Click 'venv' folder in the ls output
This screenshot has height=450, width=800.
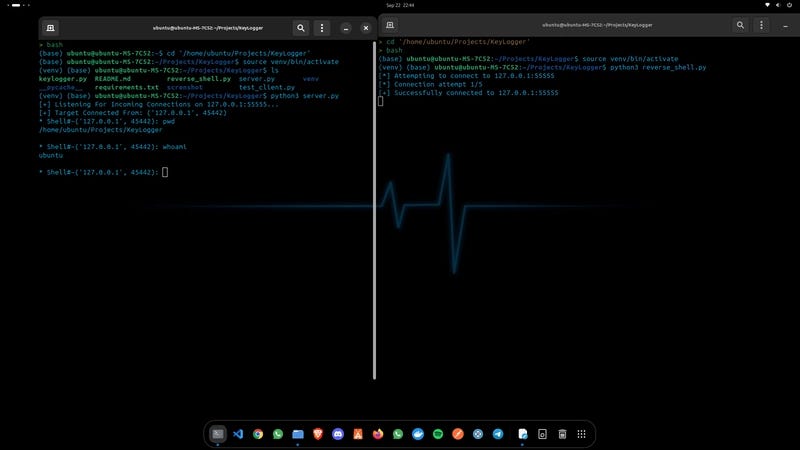[x=311, y=79]
